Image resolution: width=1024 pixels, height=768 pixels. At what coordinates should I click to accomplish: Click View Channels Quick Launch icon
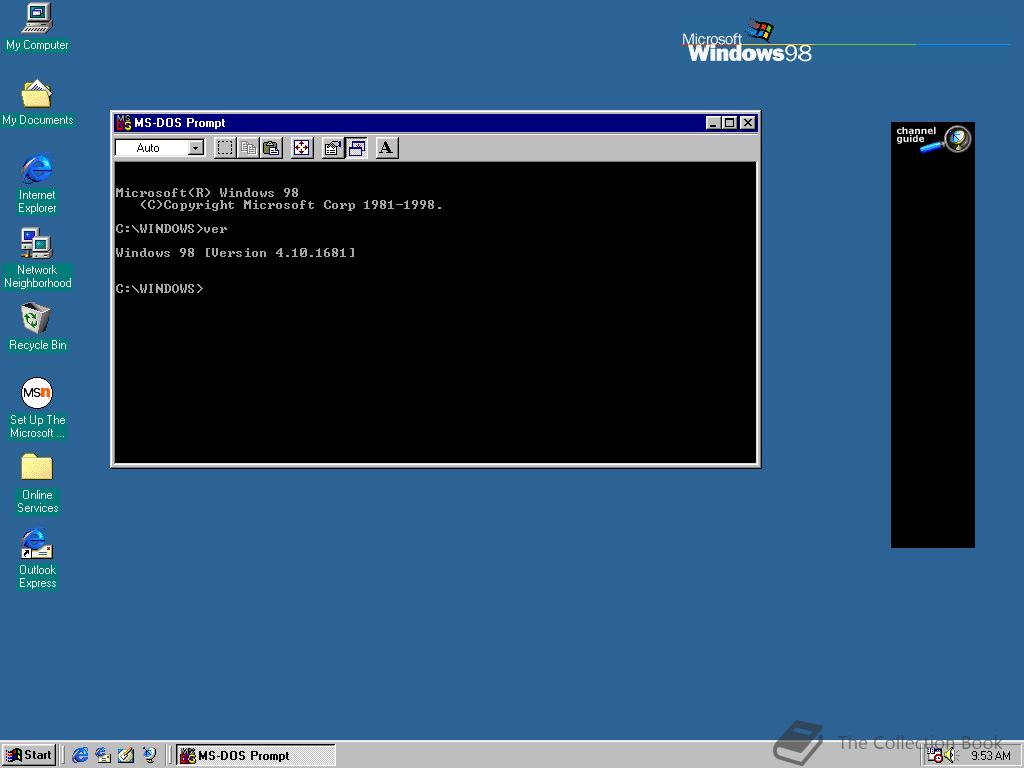(150, 756)
